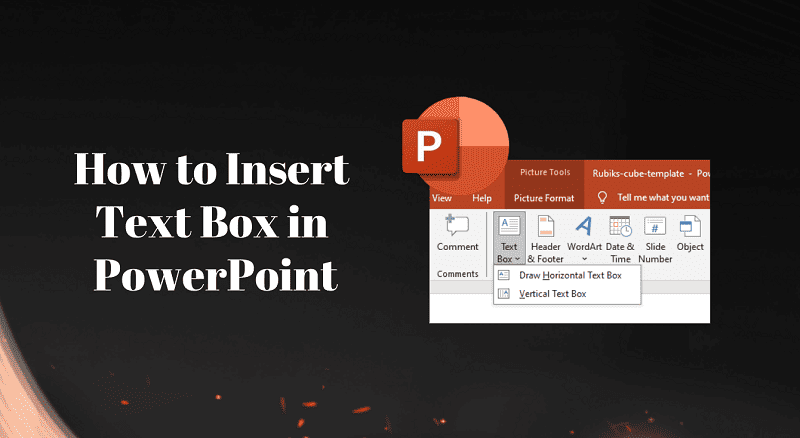Open the Text Box dropdown button
Screen dimensions: 800x438
[x=509, y=238]
